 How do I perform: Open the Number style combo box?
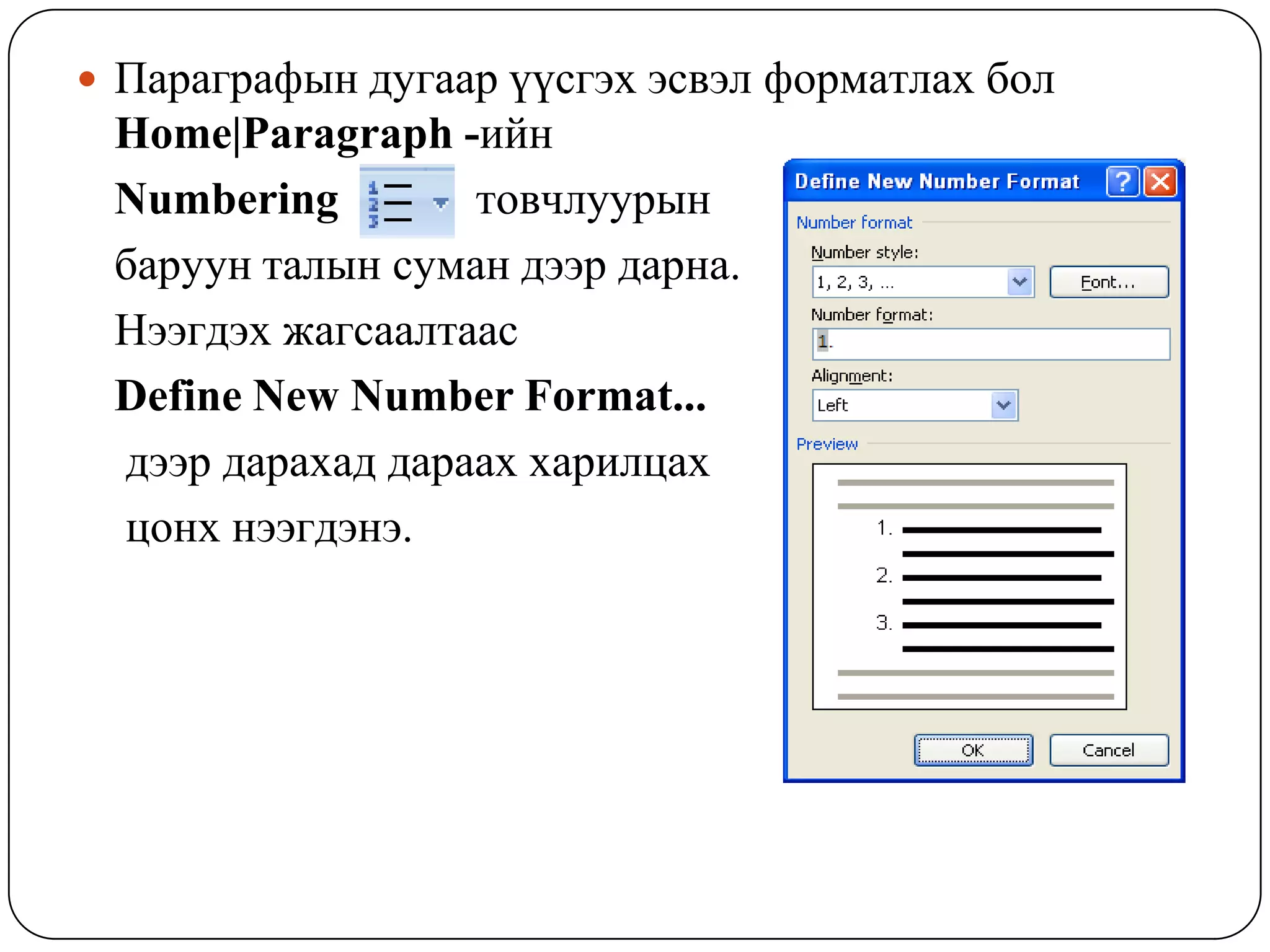pyautogui.click(x=923, y=282)
